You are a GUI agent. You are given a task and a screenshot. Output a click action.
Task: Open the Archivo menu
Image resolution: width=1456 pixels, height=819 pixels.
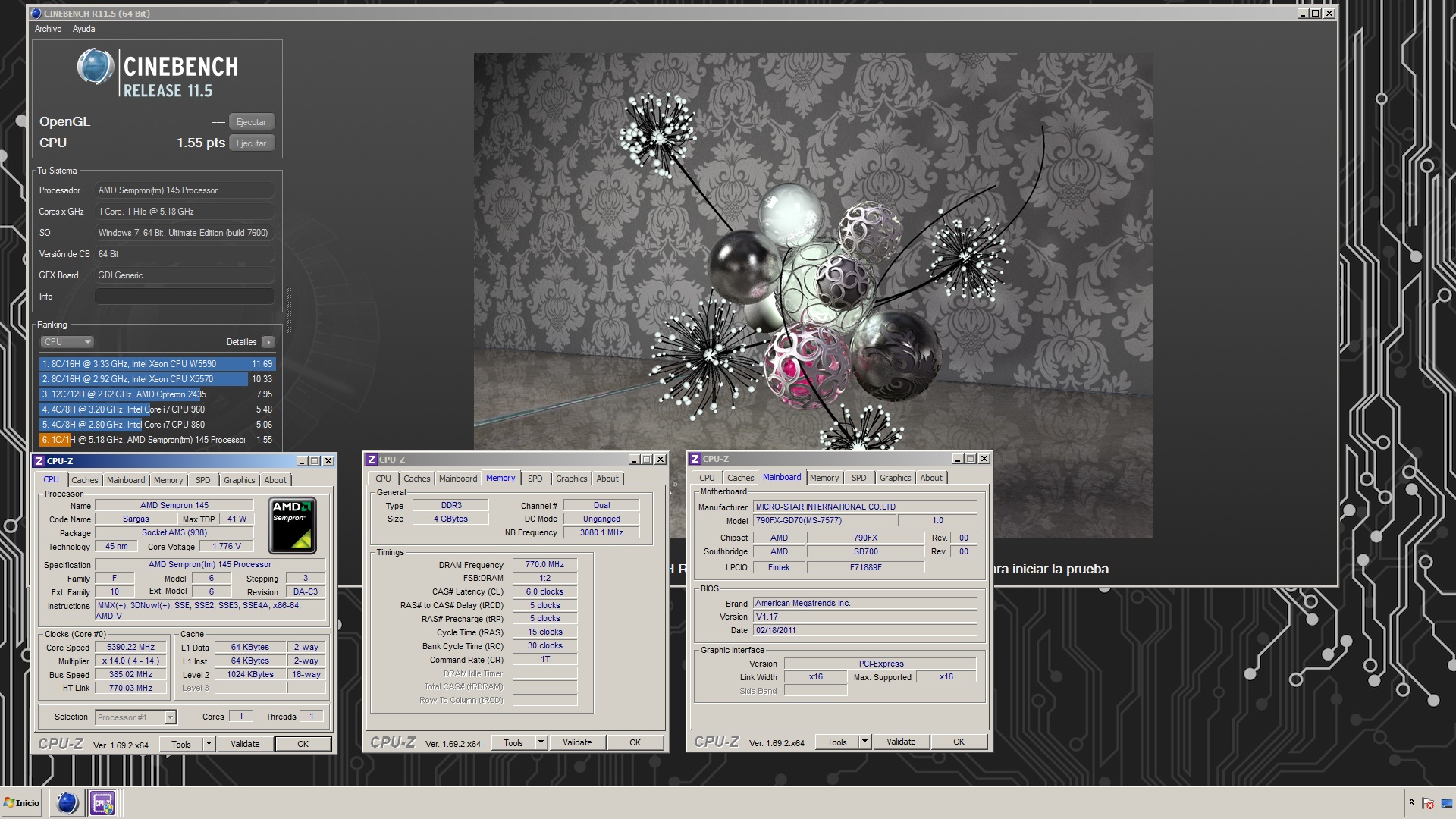48,29
